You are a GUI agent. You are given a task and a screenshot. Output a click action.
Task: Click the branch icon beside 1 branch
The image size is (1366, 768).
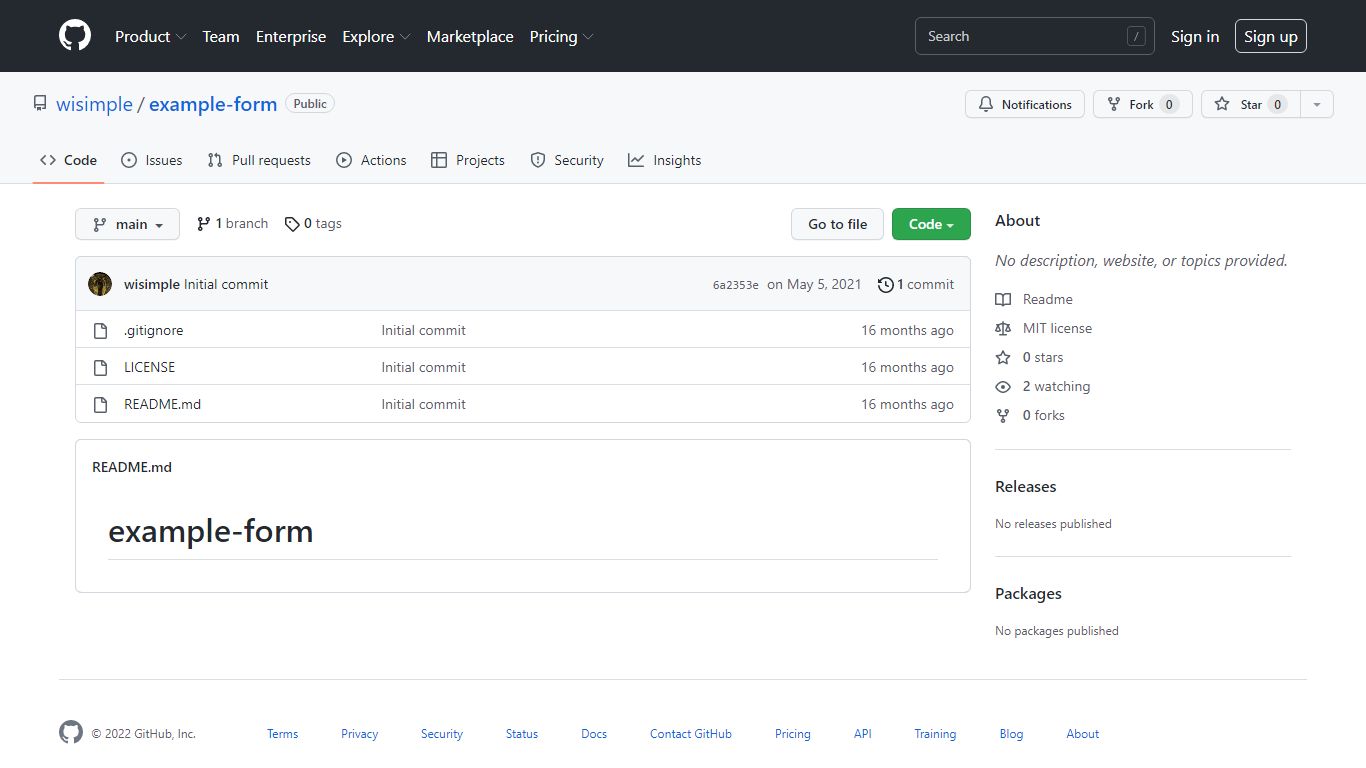pos(204,224)
